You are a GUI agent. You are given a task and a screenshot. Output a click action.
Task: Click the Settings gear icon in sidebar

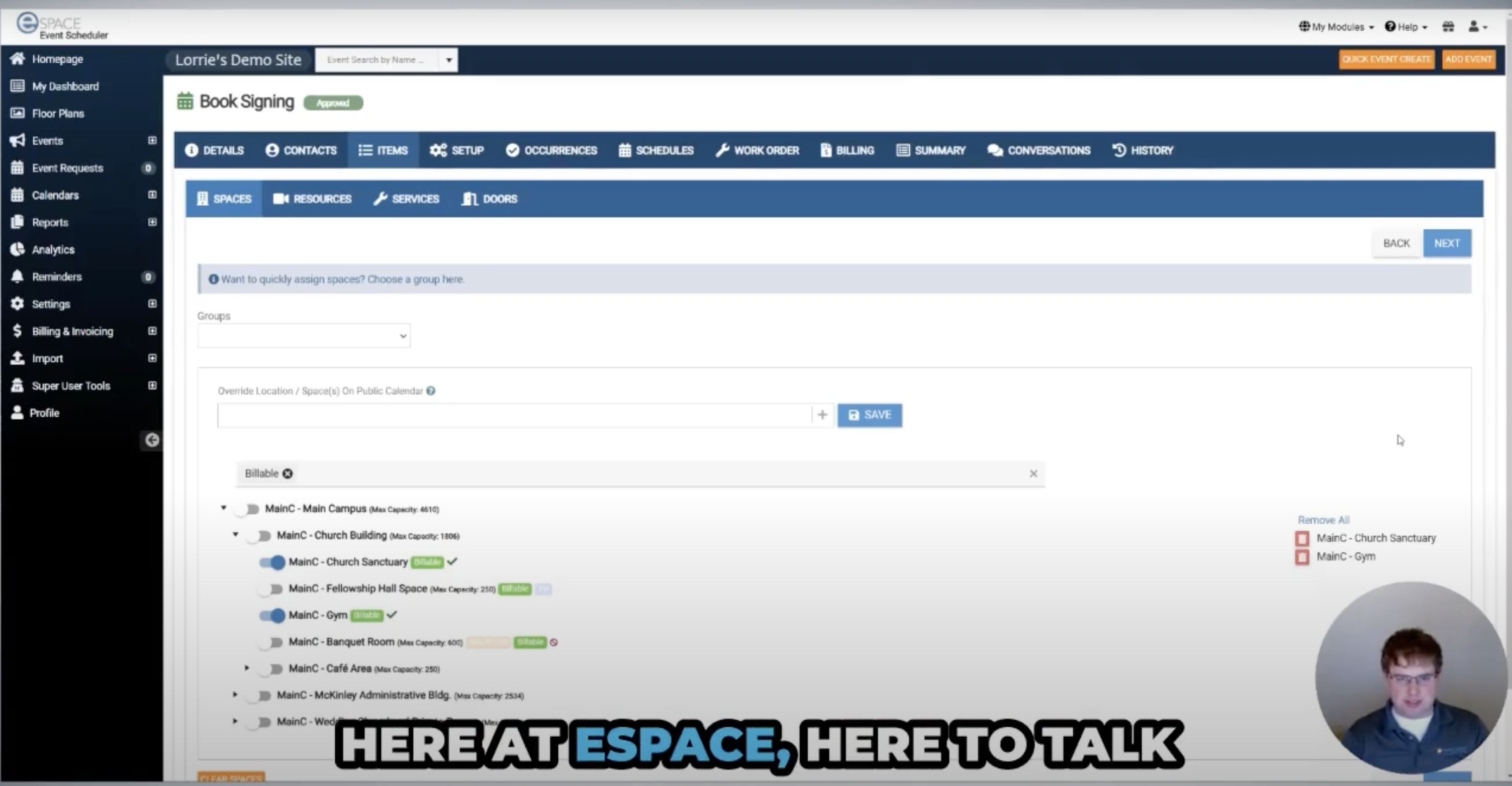pos(17,304)
